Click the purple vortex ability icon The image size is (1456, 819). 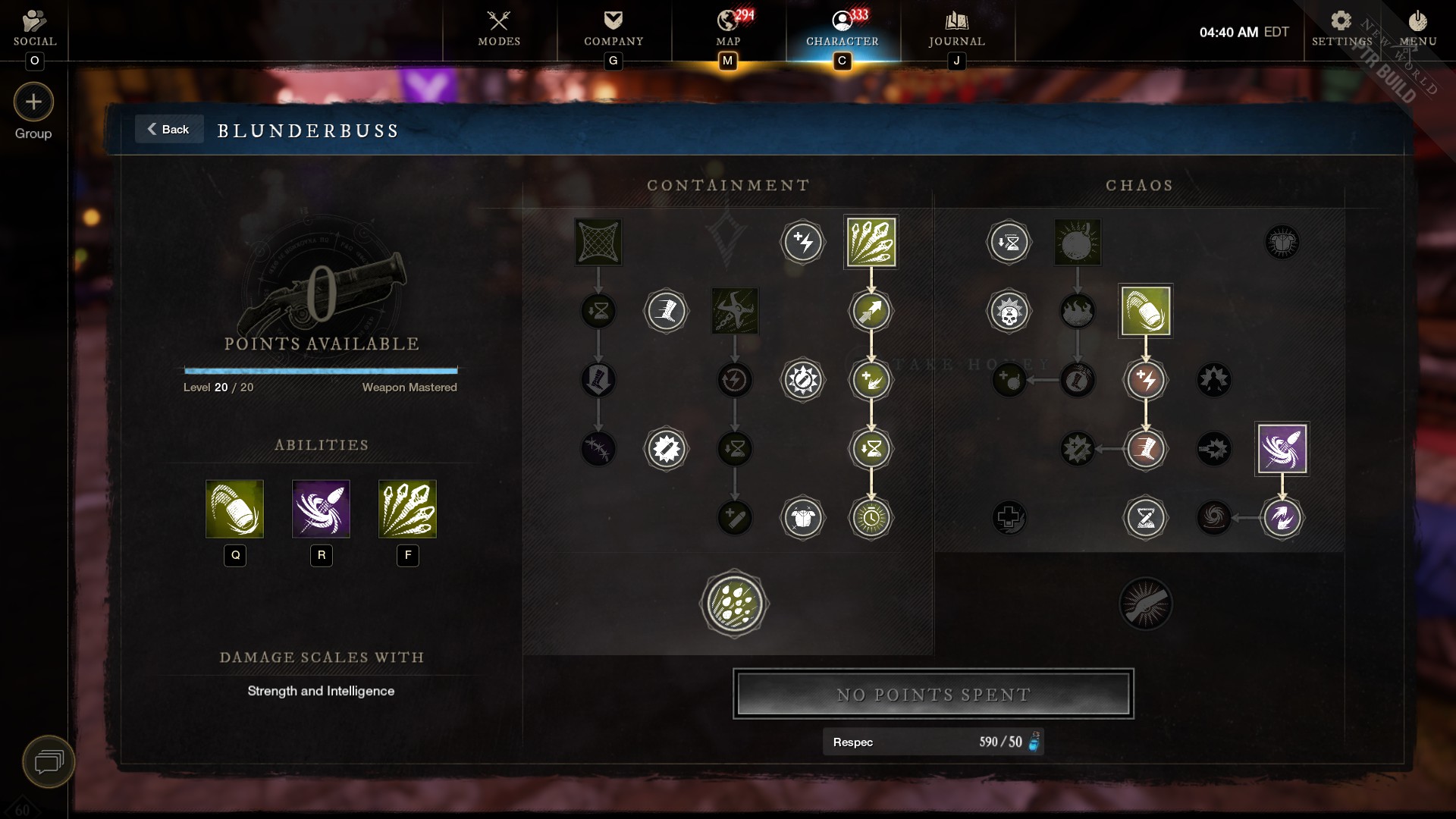pos(1282,448)
